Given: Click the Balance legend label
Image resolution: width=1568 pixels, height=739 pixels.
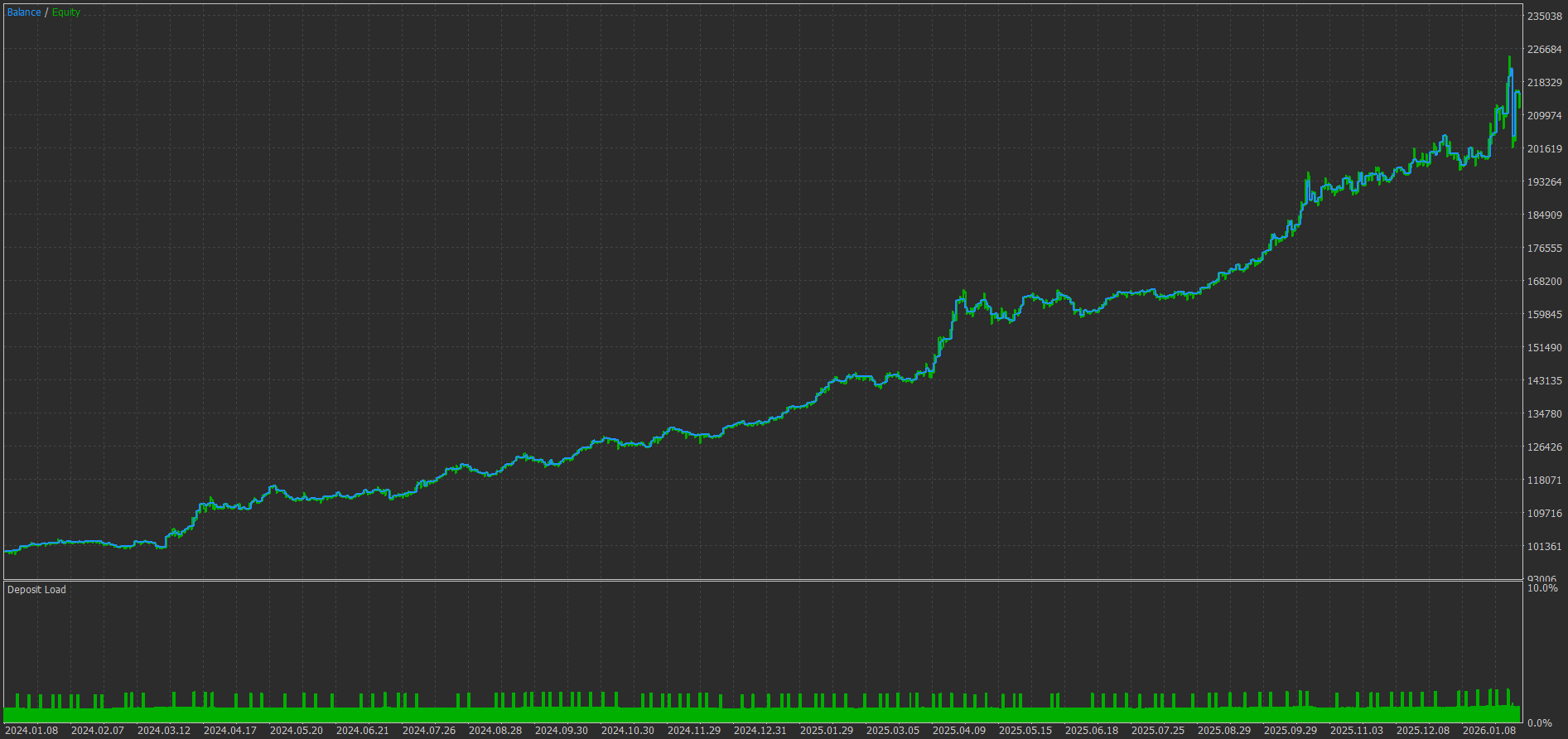Looking at the screenshot, I should click(24, 12).
